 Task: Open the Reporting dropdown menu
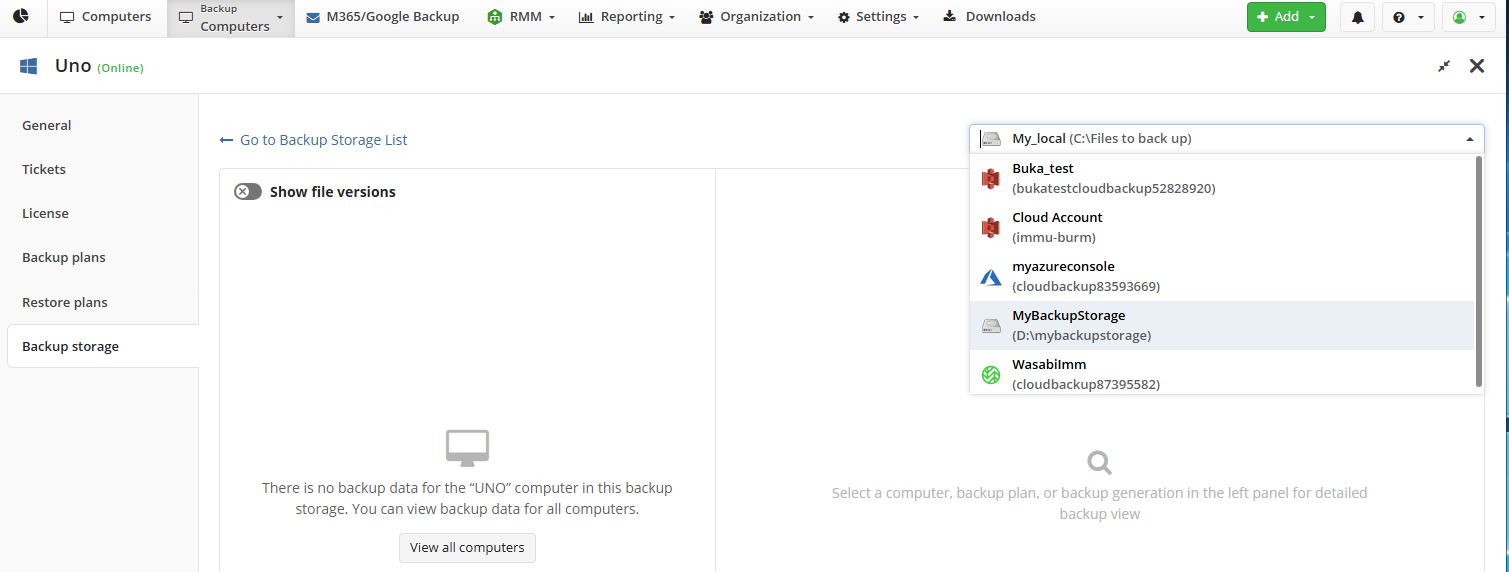coord(626,17)
